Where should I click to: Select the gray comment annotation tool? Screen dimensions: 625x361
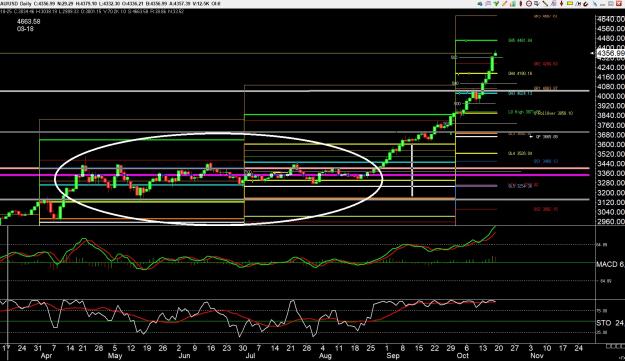[537, 4]
